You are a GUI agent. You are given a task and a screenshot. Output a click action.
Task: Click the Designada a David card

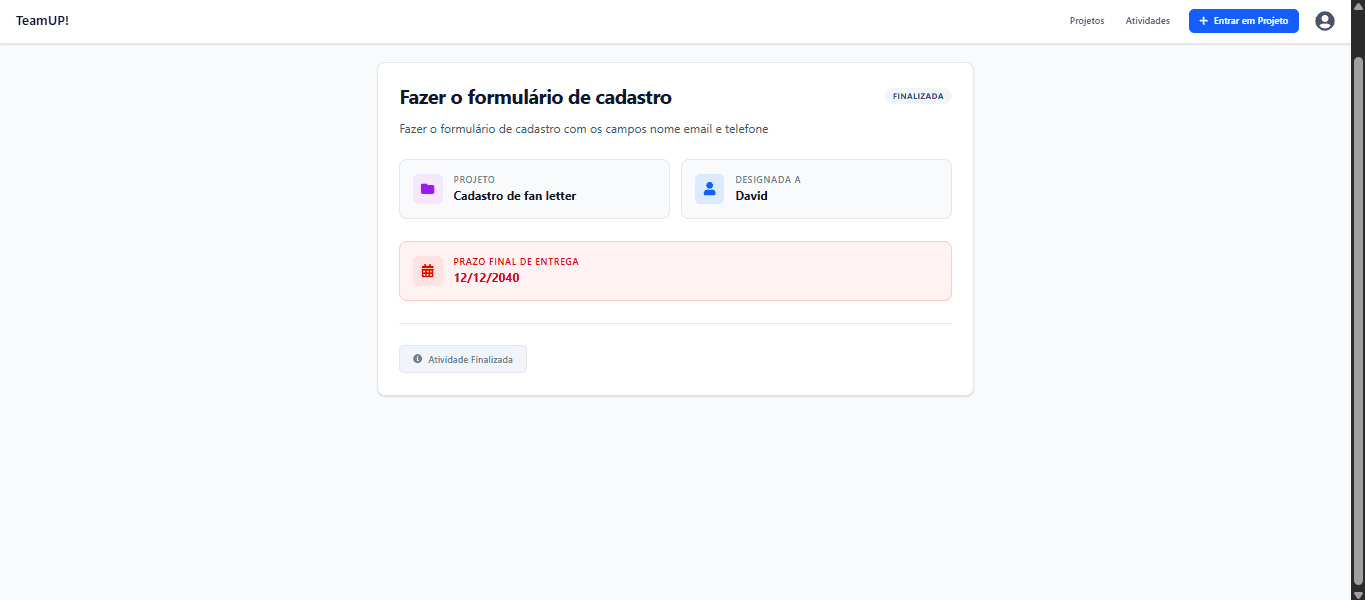coord(816,189)
